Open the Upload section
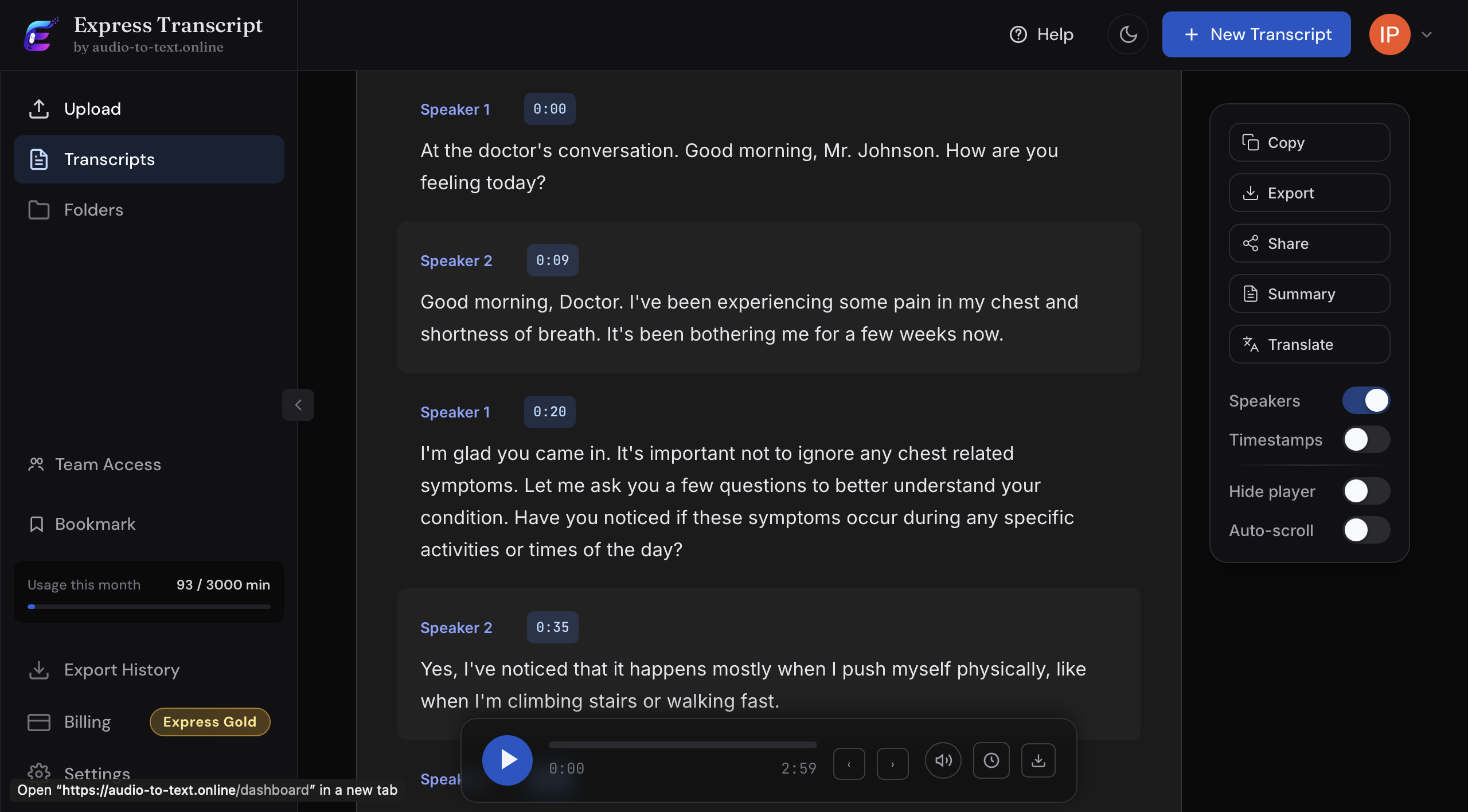 click(92, 109)
